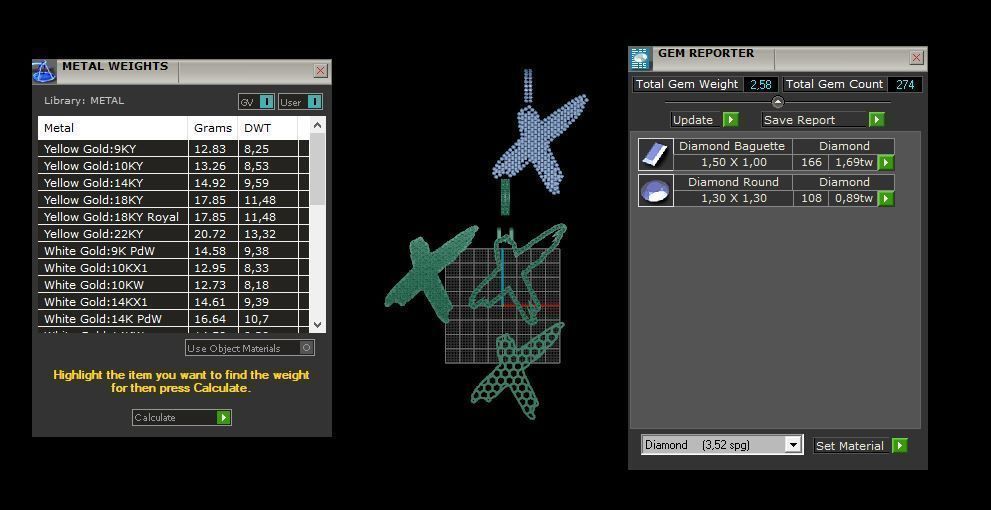
Task: Click the Metal column header
Action: [112, 128]
